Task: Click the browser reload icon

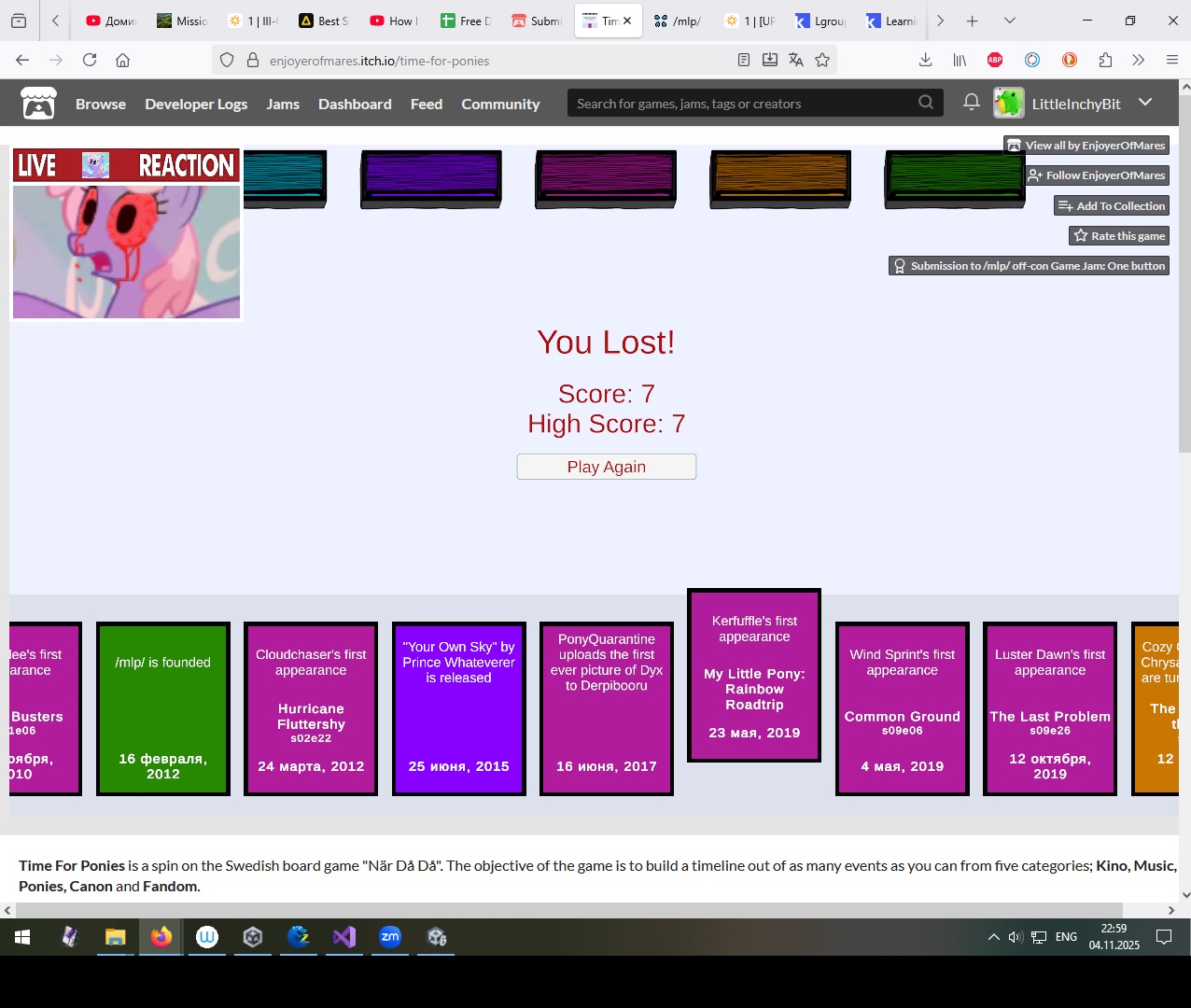Action: click(90, 60)
